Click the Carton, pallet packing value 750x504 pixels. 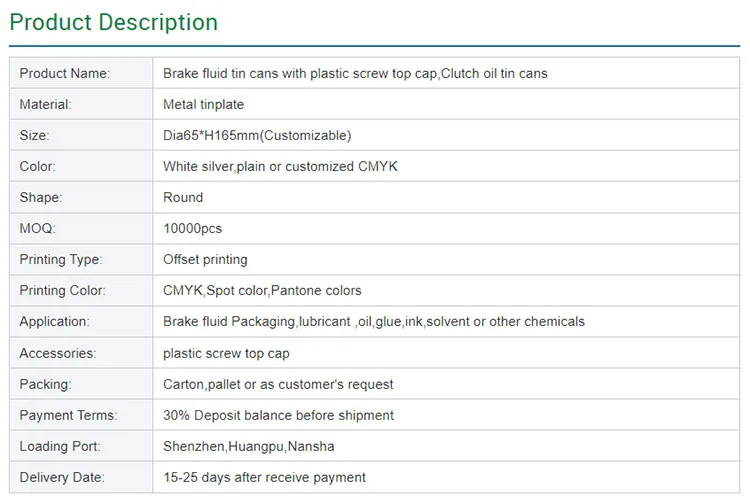(278, 384)
